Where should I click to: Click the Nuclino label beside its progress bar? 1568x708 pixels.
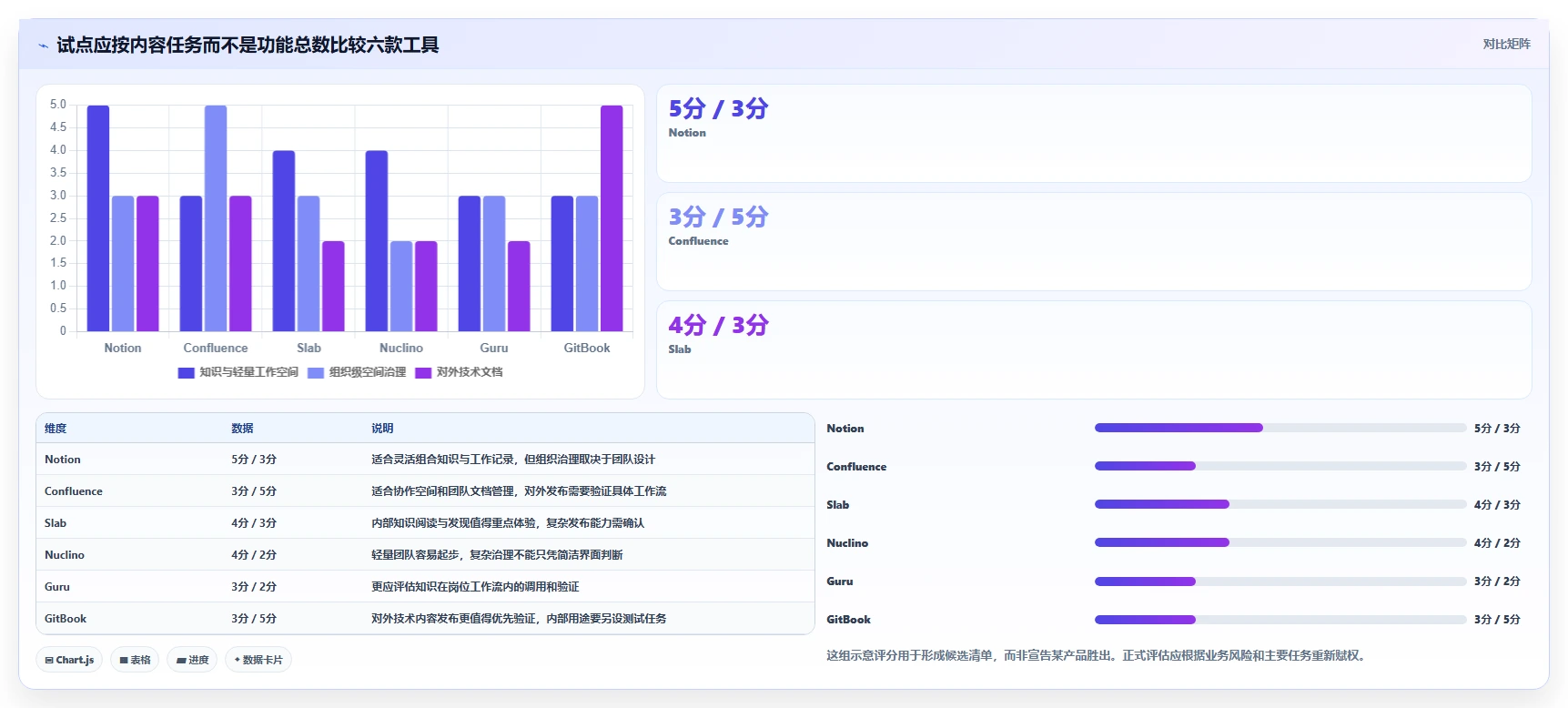[847, 542]
